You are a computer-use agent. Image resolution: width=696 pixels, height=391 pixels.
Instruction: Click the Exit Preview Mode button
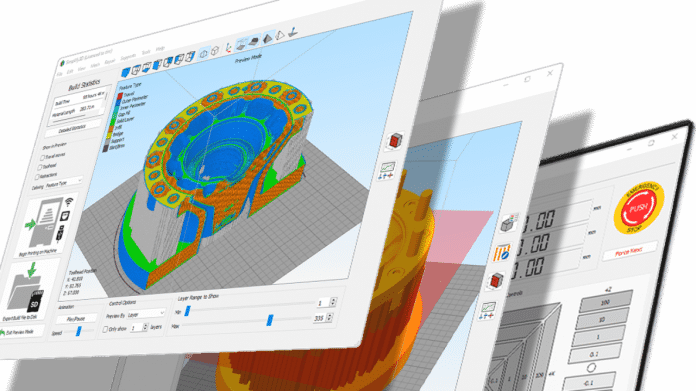click(18, 332)
